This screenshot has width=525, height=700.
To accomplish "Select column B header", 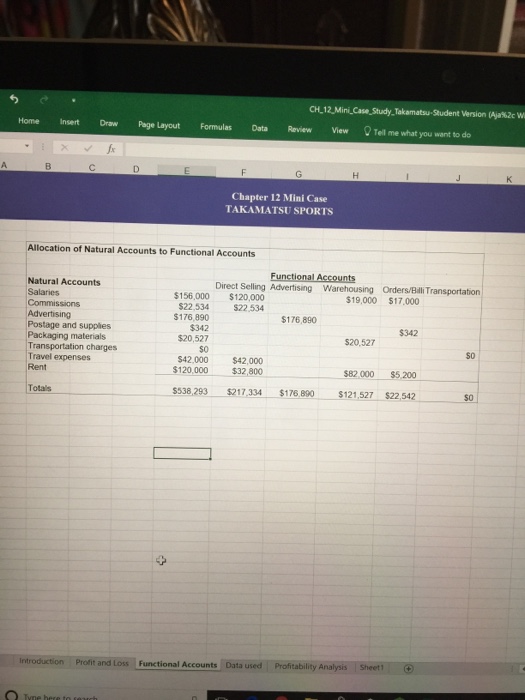I will point(48,167).
